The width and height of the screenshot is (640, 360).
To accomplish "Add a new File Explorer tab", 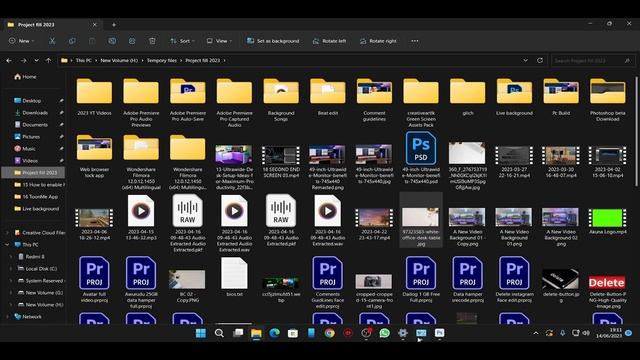I will click(x=114, y=24).
